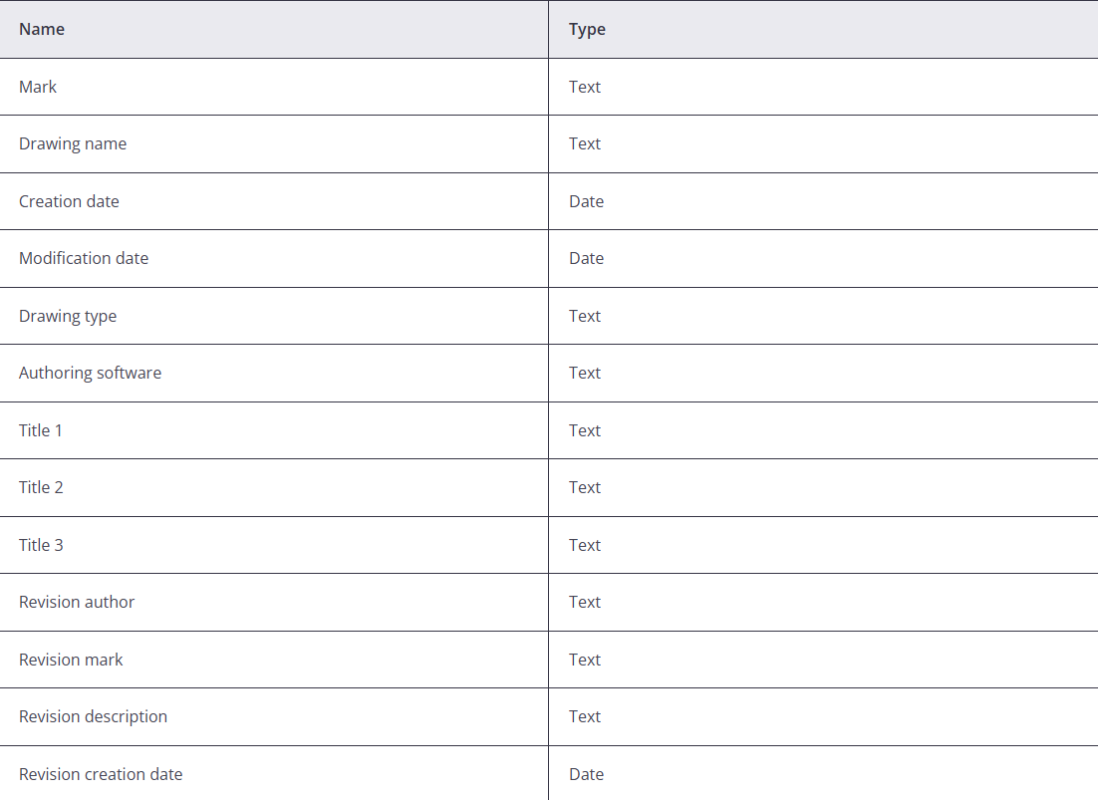Click the Type column header
This screenshot has width=1098, height=800.
(x=587, y=29)
